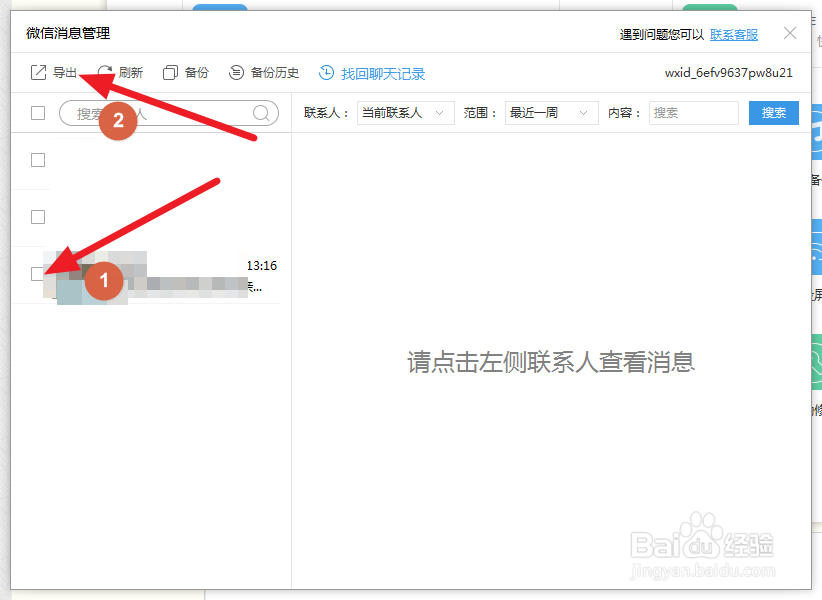Click the 内容 search input field

point(694,113)
